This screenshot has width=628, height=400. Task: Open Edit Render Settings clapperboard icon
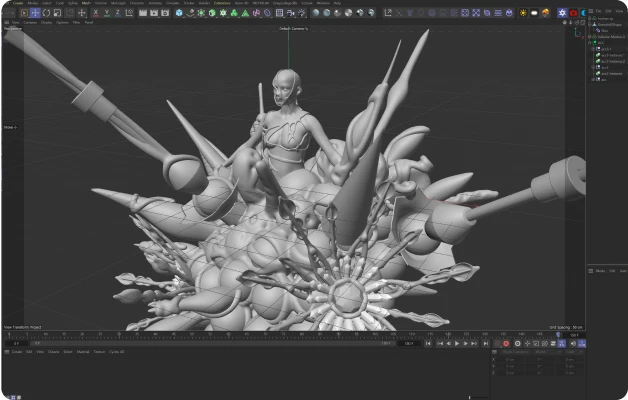165,13
